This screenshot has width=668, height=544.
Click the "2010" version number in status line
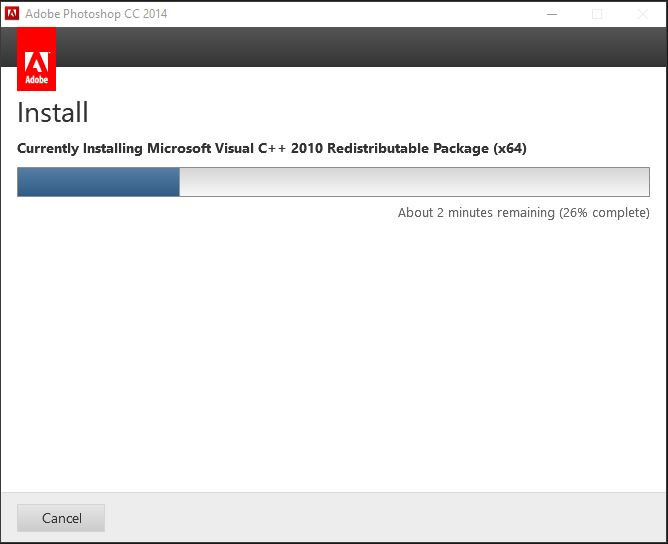pos(307,148)
